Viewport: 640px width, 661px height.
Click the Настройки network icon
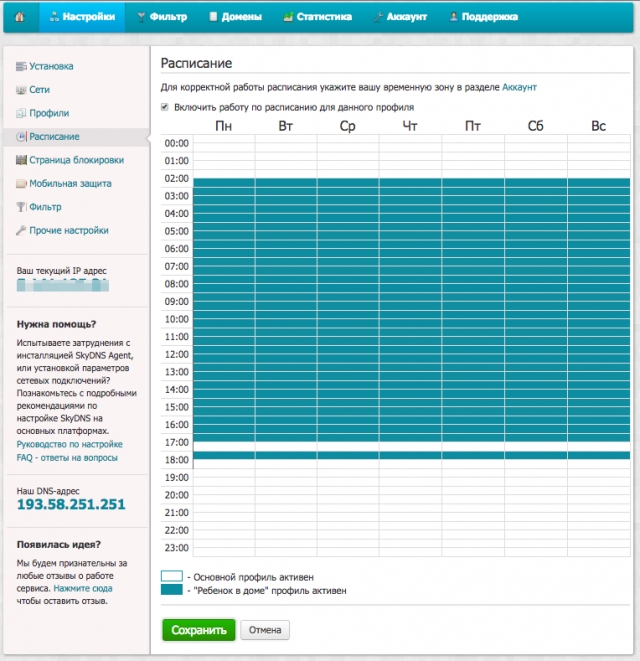click(54, 17)
